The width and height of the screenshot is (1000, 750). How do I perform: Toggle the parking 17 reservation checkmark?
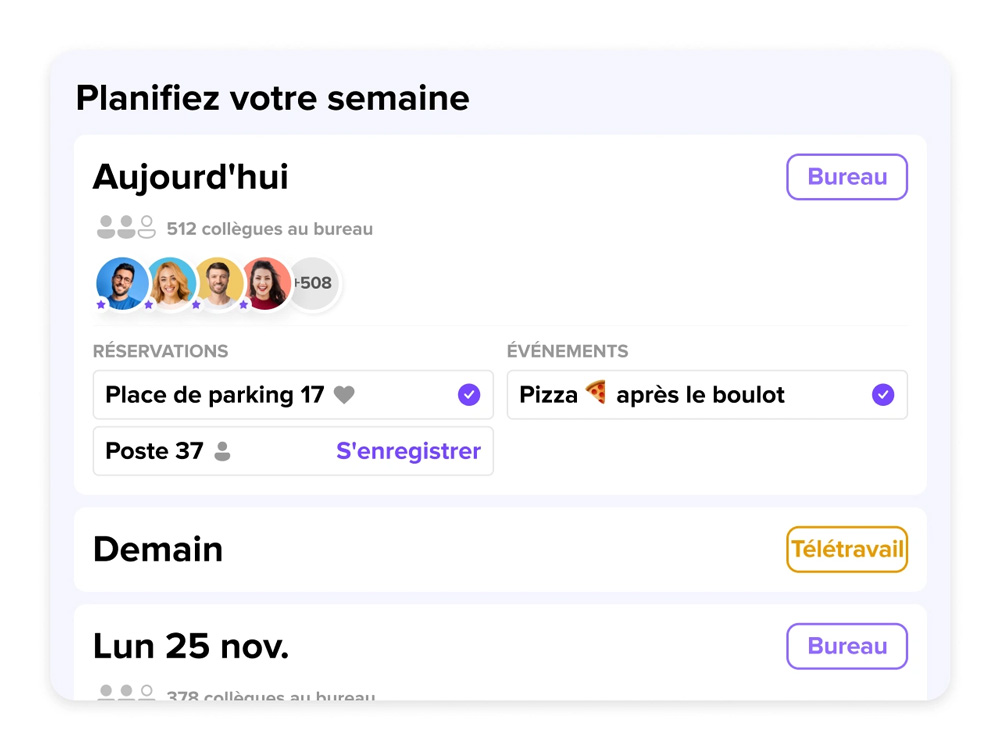click(x=469, y=395)
